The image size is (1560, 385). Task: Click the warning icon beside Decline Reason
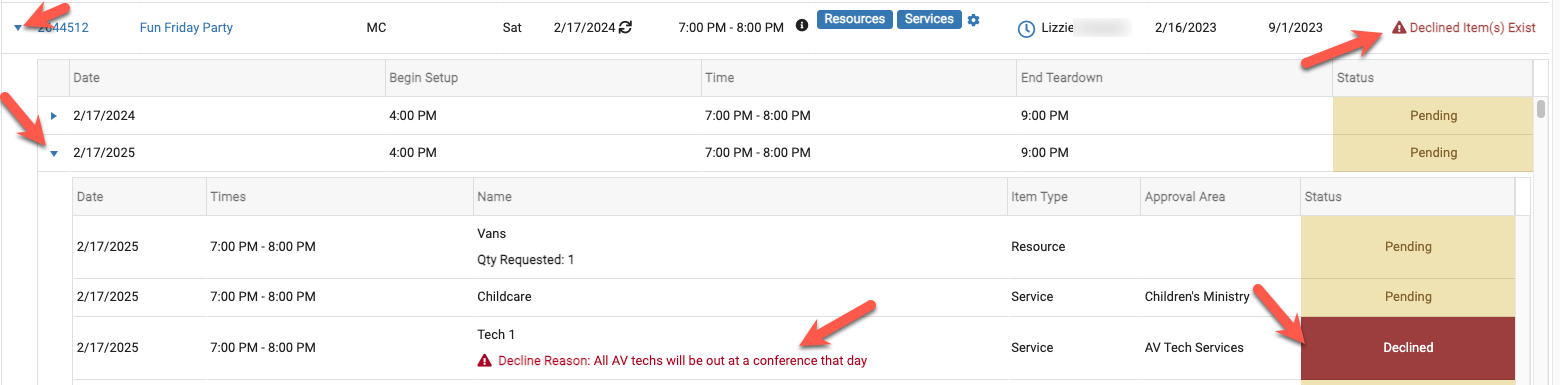point(485,361)
